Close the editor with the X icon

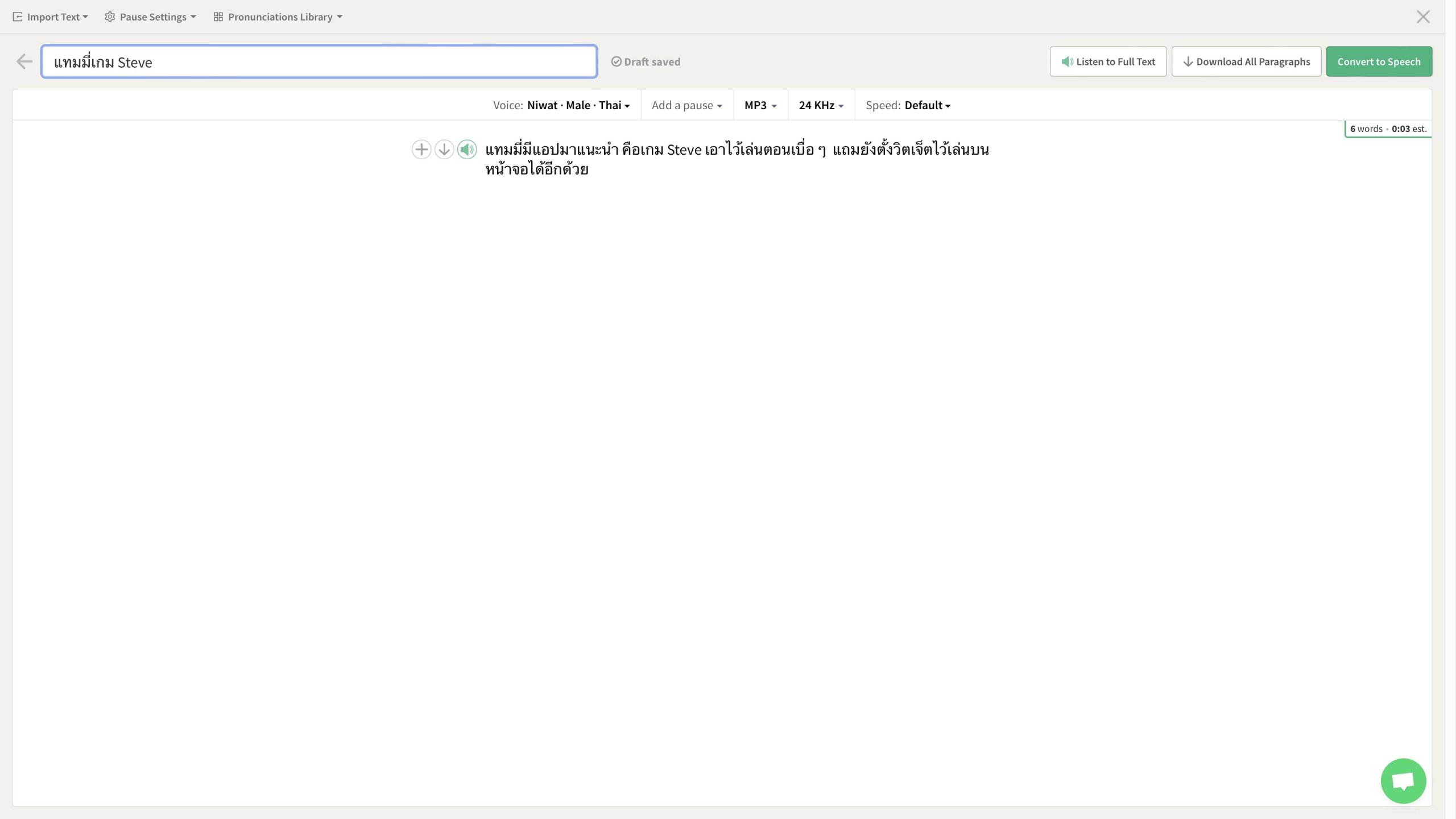[x=1423, y=17]
